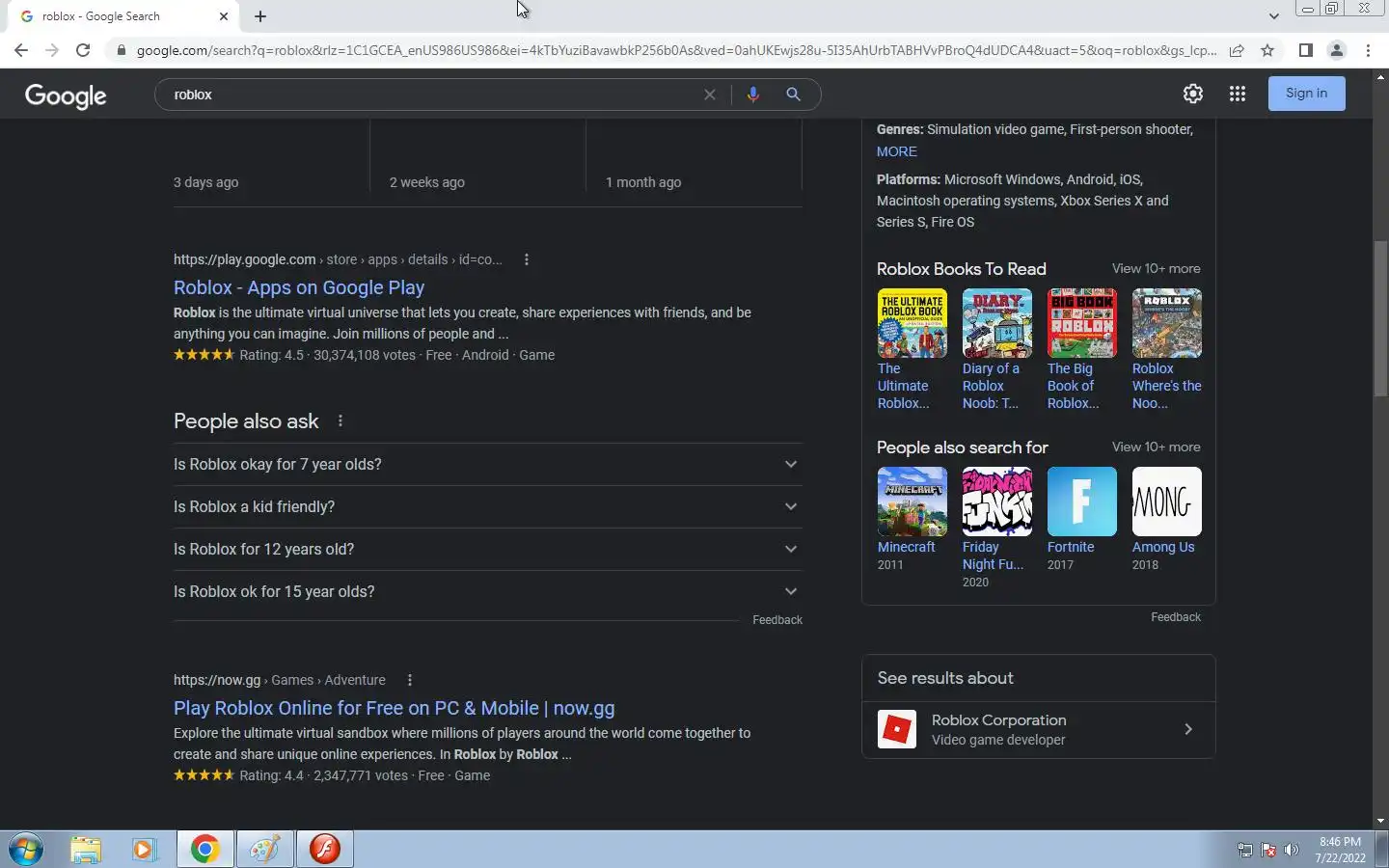Click in the Google search input field
This screenshot has height=868, width=1389.
click(x=434, y=95)
